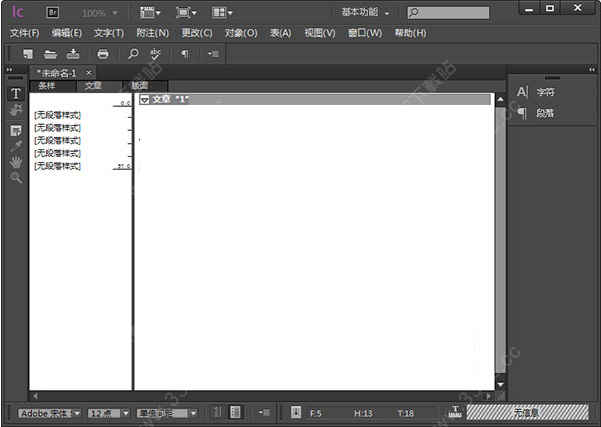Screen dimensions: 601x427
Task: Close the 未命名-1 document tab
Action: (x=88, y=73)
